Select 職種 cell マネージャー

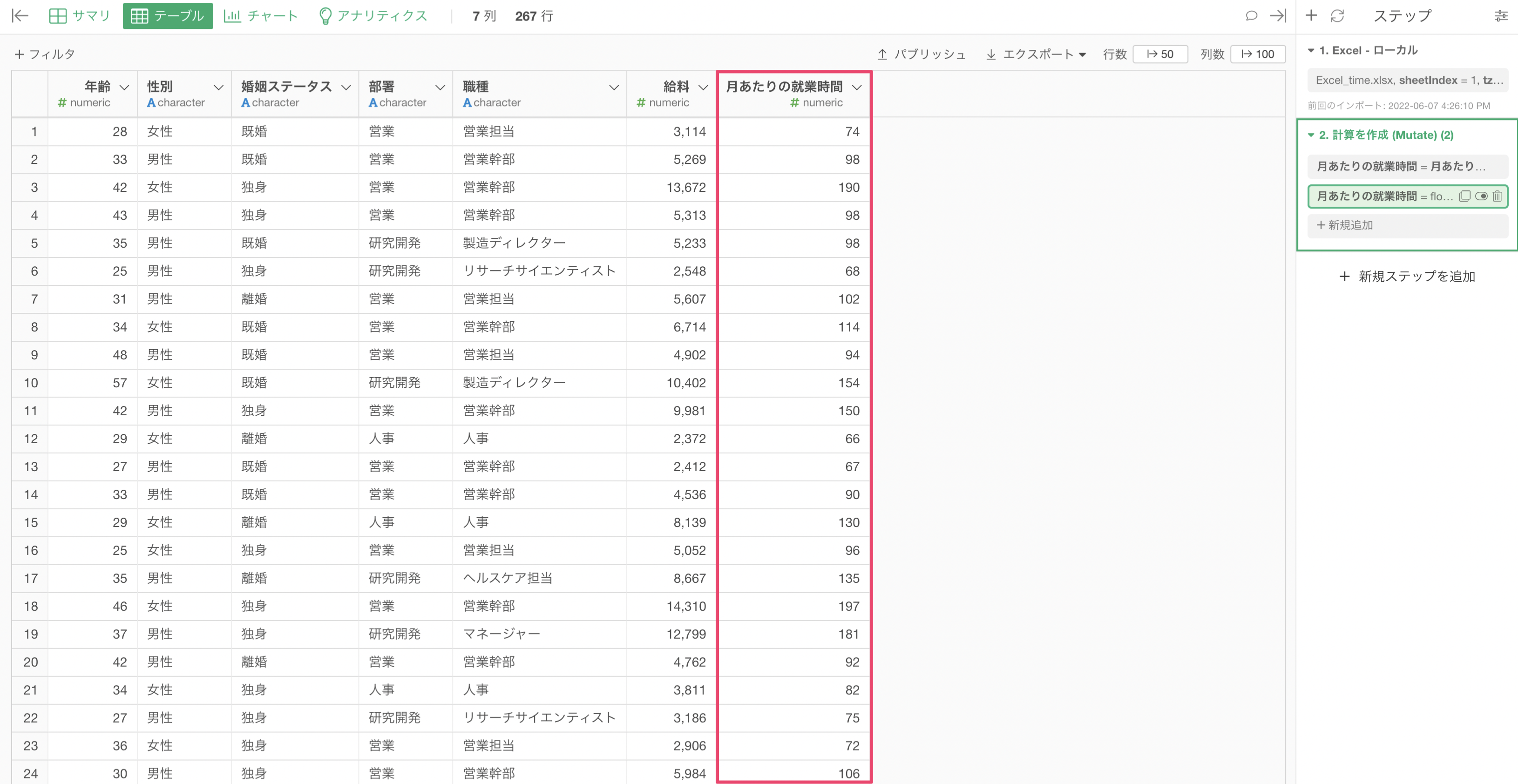pos(539,635)
